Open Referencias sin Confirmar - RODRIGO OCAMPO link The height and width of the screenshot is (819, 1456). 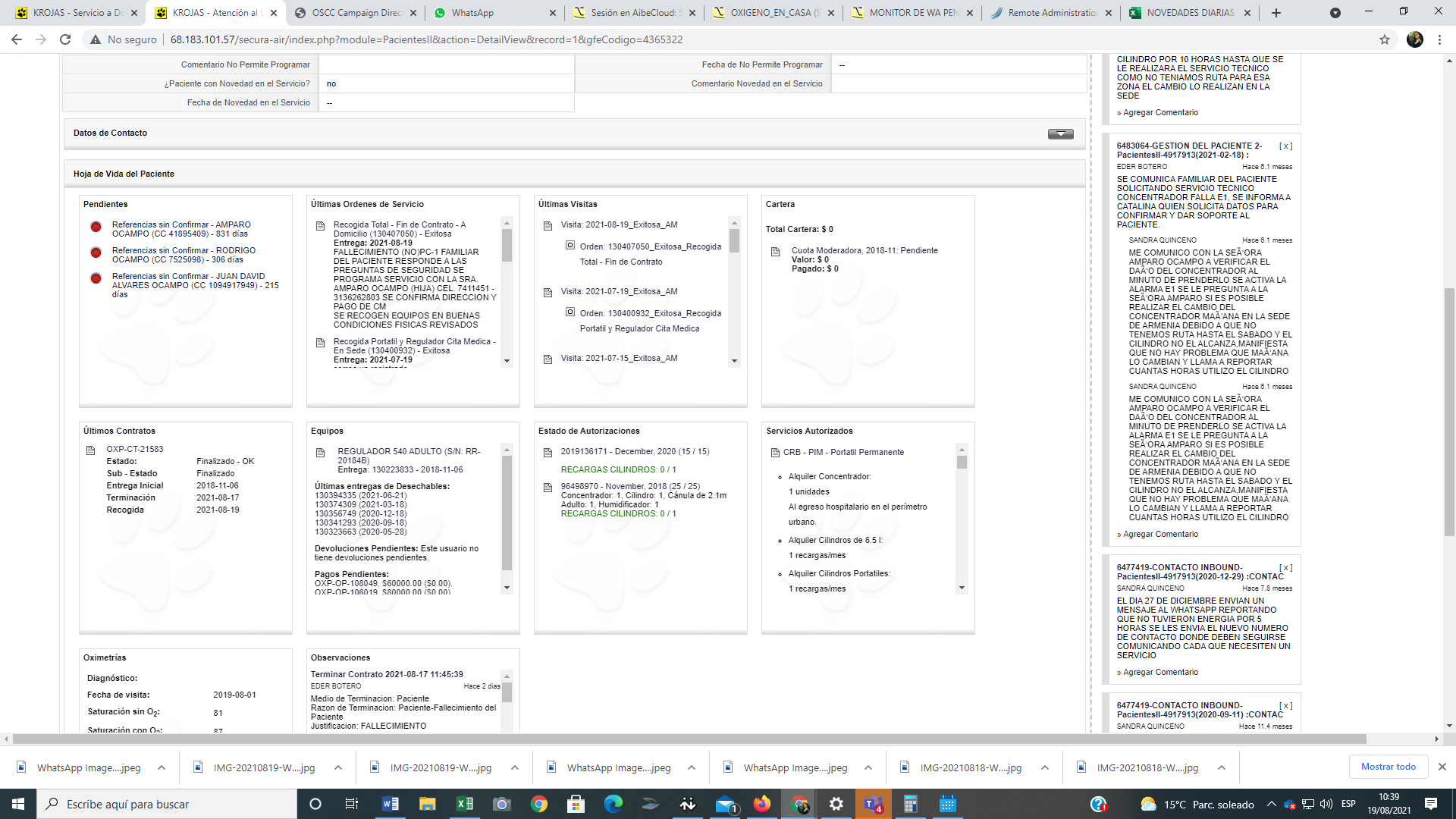click(184, 255)
